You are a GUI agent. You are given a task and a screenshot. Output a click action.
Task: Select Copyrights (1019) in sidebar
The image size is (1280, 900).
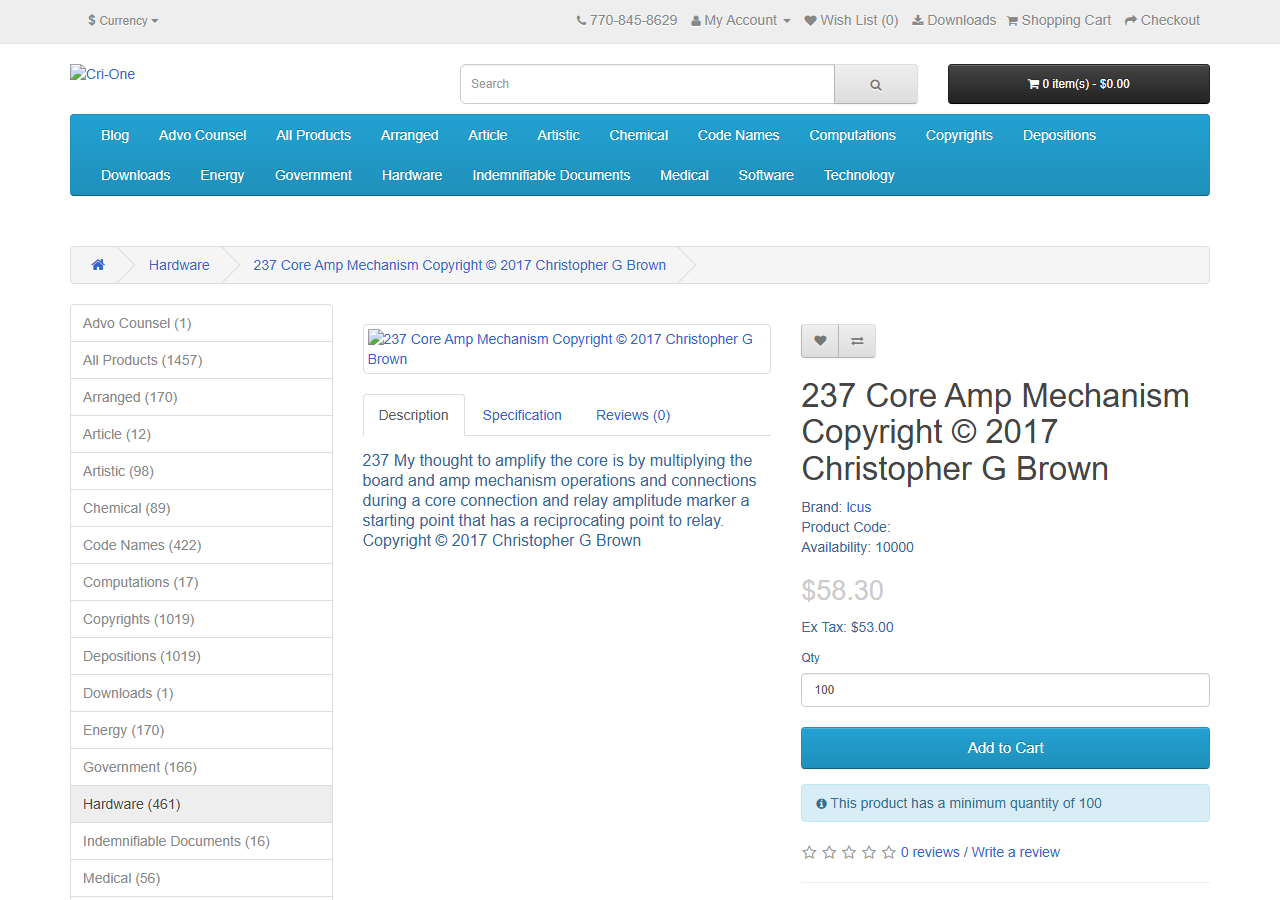201,619
